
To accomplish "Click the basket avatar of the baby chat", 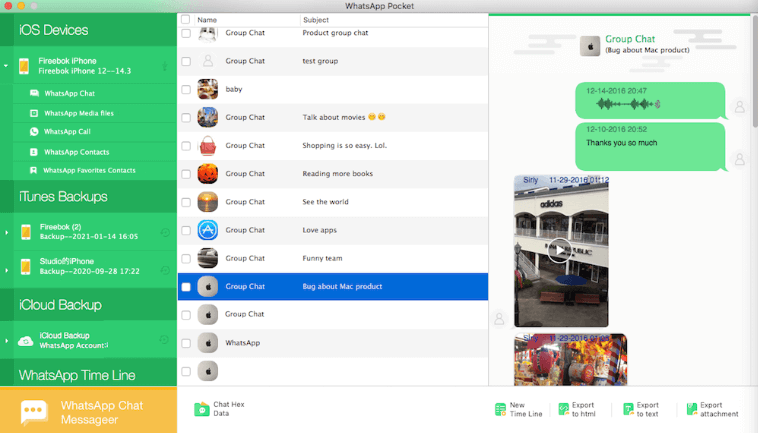I will [x=207, y=89].
